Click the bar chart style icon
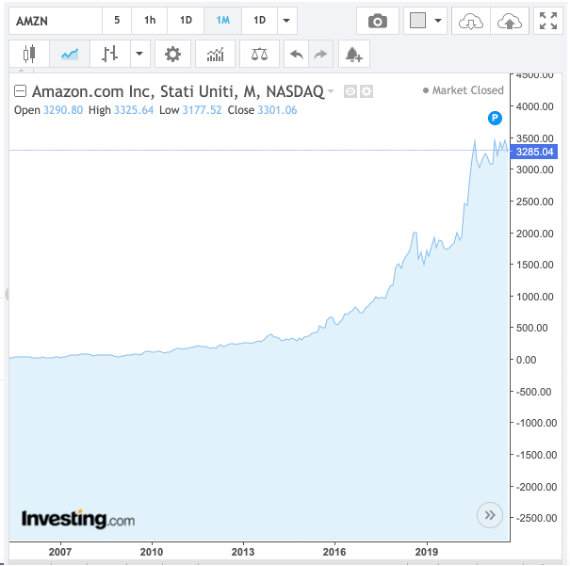The image size is (570, 566). [110, 54]
